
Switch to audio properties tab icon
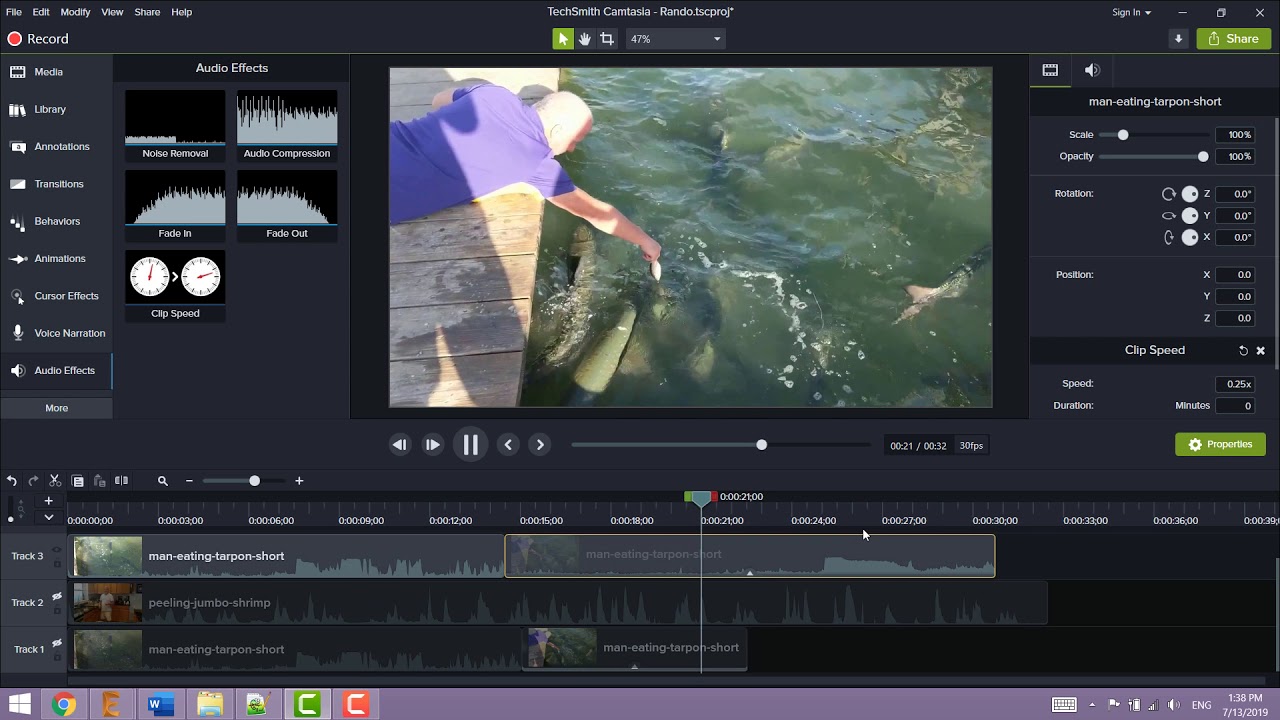1092,70
